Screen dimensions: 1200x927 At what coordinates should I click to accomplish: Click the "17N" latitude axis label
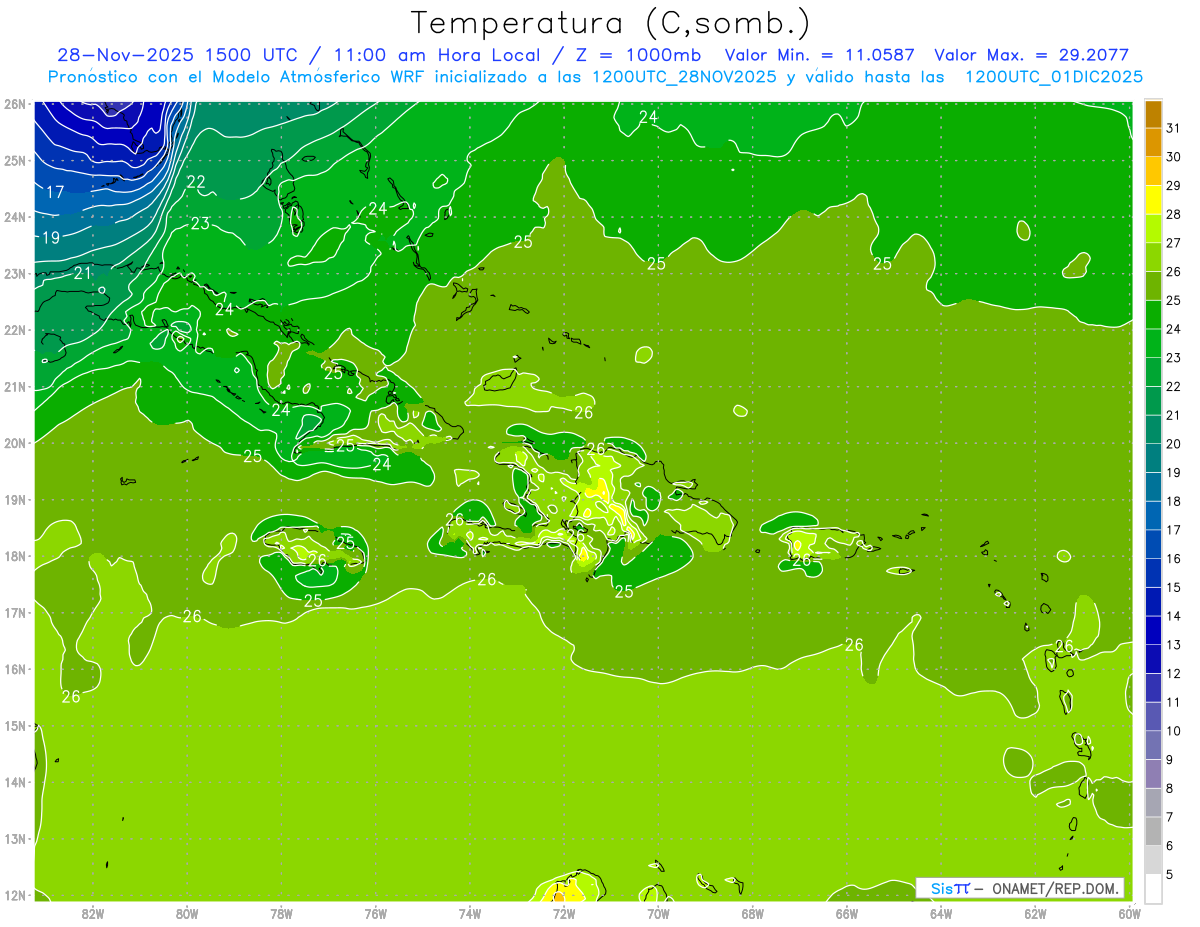pos(14,613)
